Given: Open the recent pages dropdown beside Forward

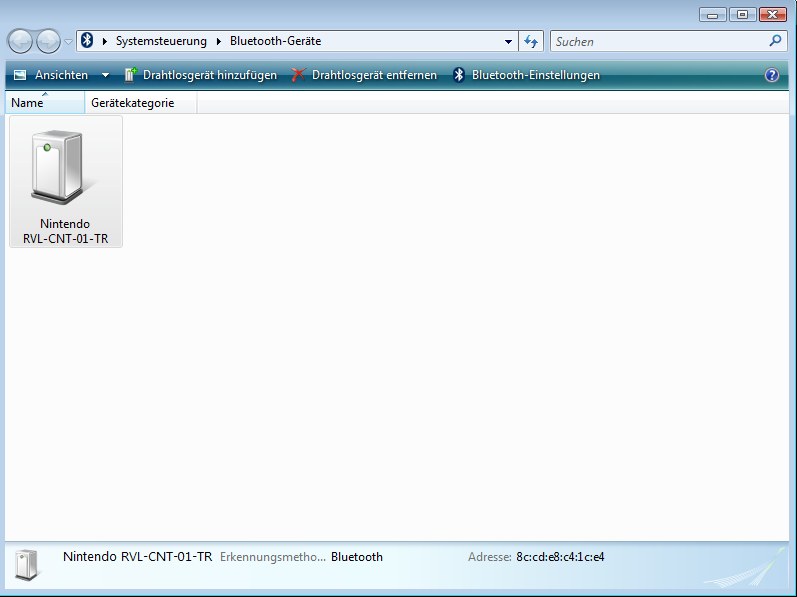Looking at the screenshot, I should pyautogui.click(x=68, y=42).
